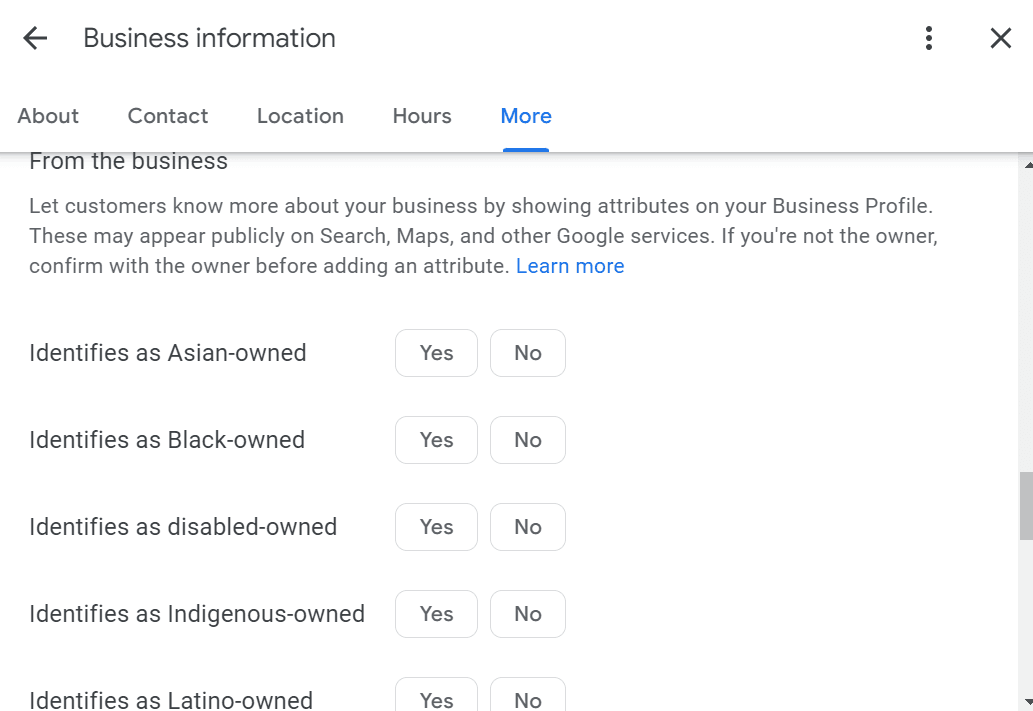The height and width of the screenshot is (711, 1033).
Task: Decline the Black-owned attribute
Action: [x=527, y=440]
